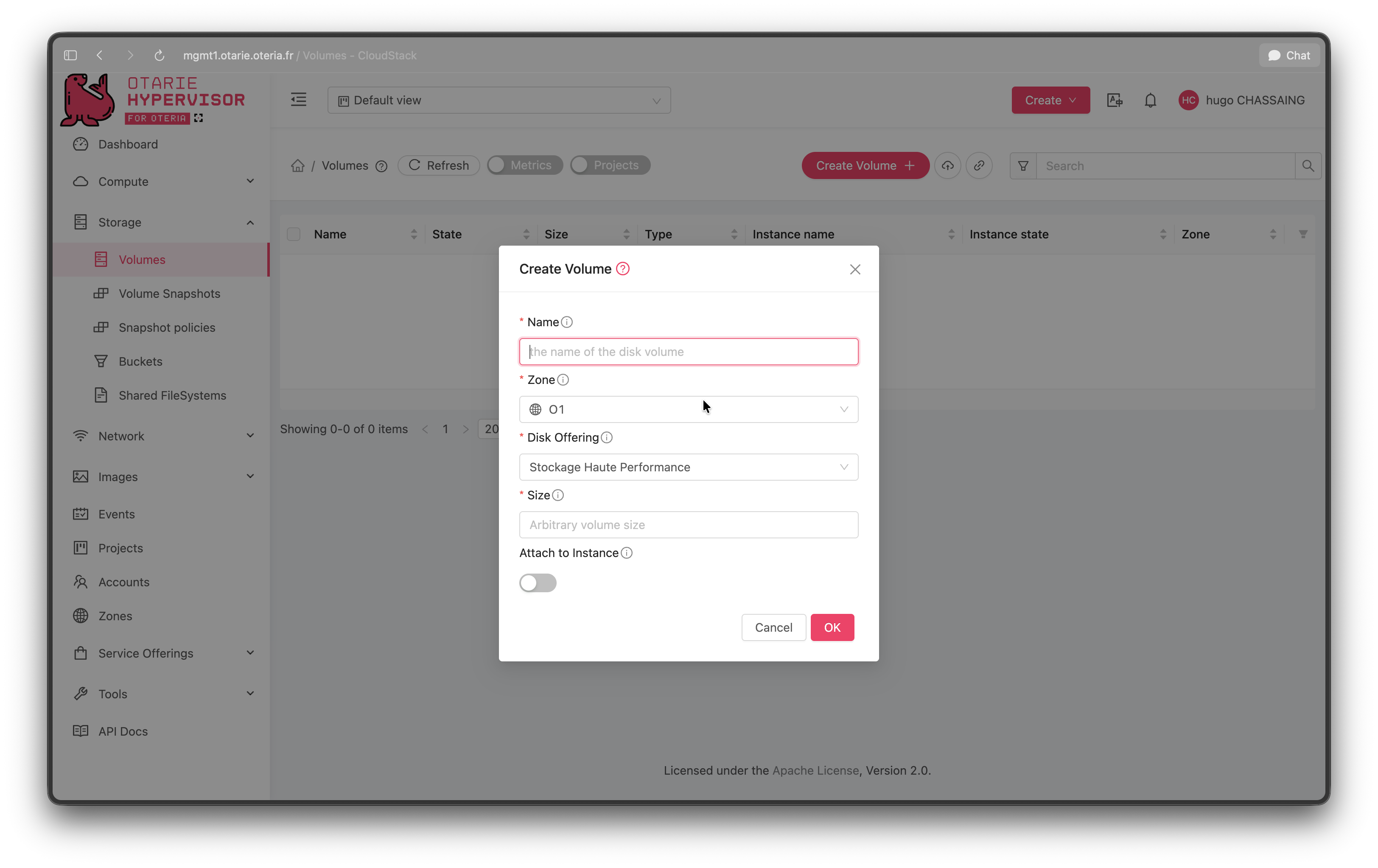Click the table column filter icon
Image resolution: width=1378 pixels, height=868 pixels.
click(1303, 234)
